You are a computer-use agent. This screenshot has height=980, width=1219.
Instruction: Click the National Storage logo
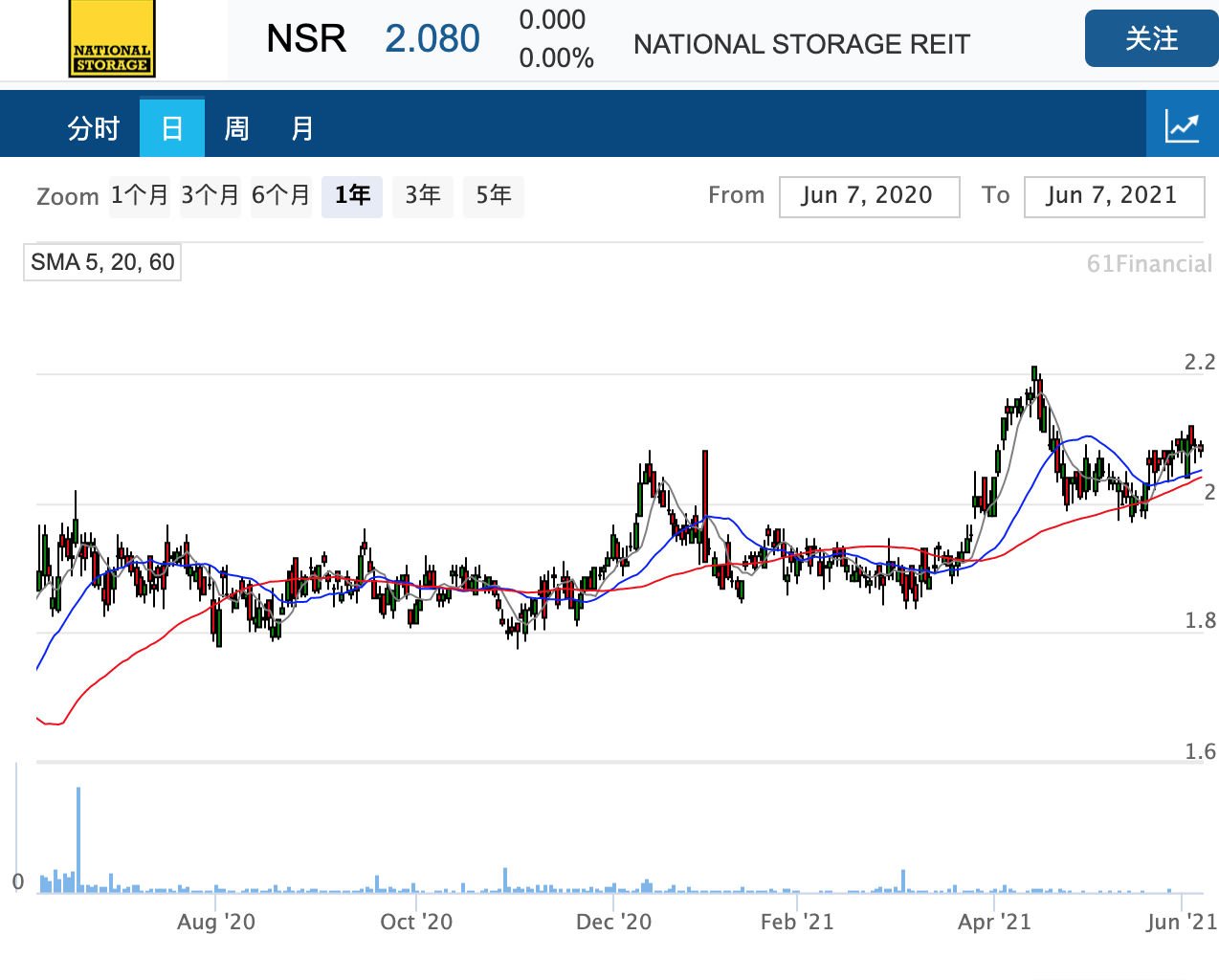112,39
